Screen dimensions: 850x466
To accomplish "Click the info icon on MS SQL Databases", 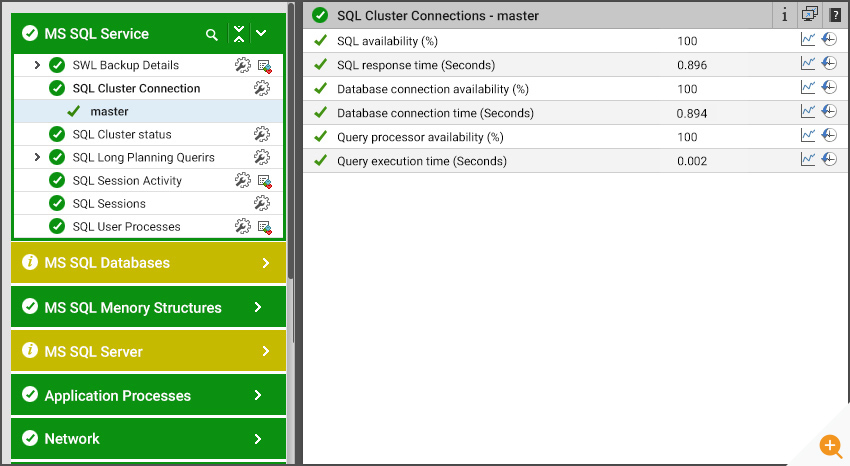I will 30,262.
